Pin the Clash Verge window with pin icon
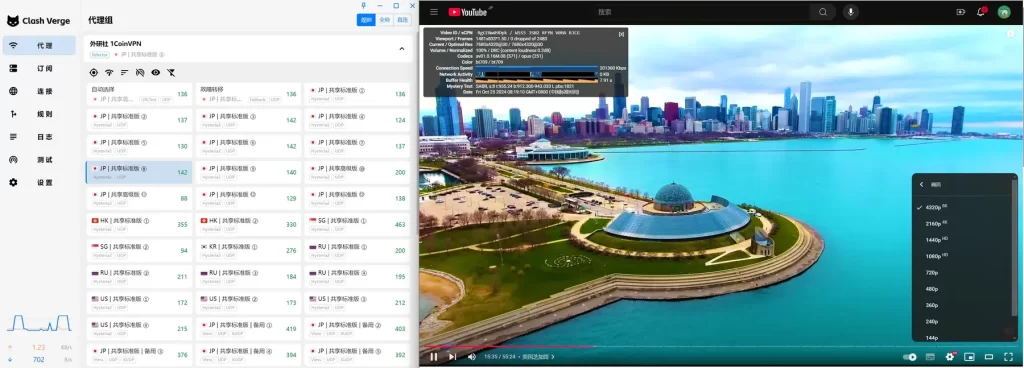This screenshot has width=1024, height=368. [x=364, y=5]
